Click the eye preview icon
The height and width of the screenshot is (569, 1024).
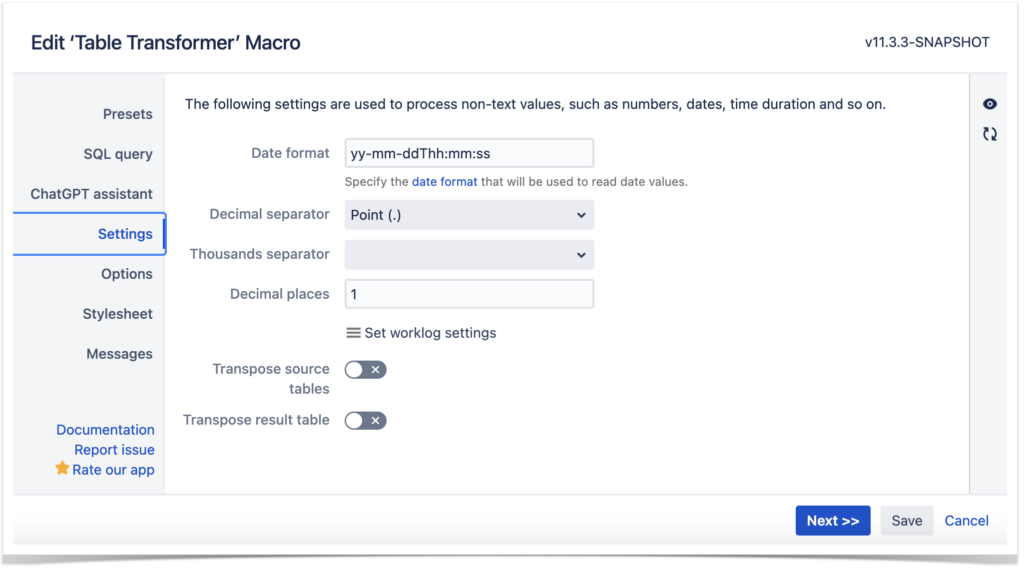tap(989, 104)
